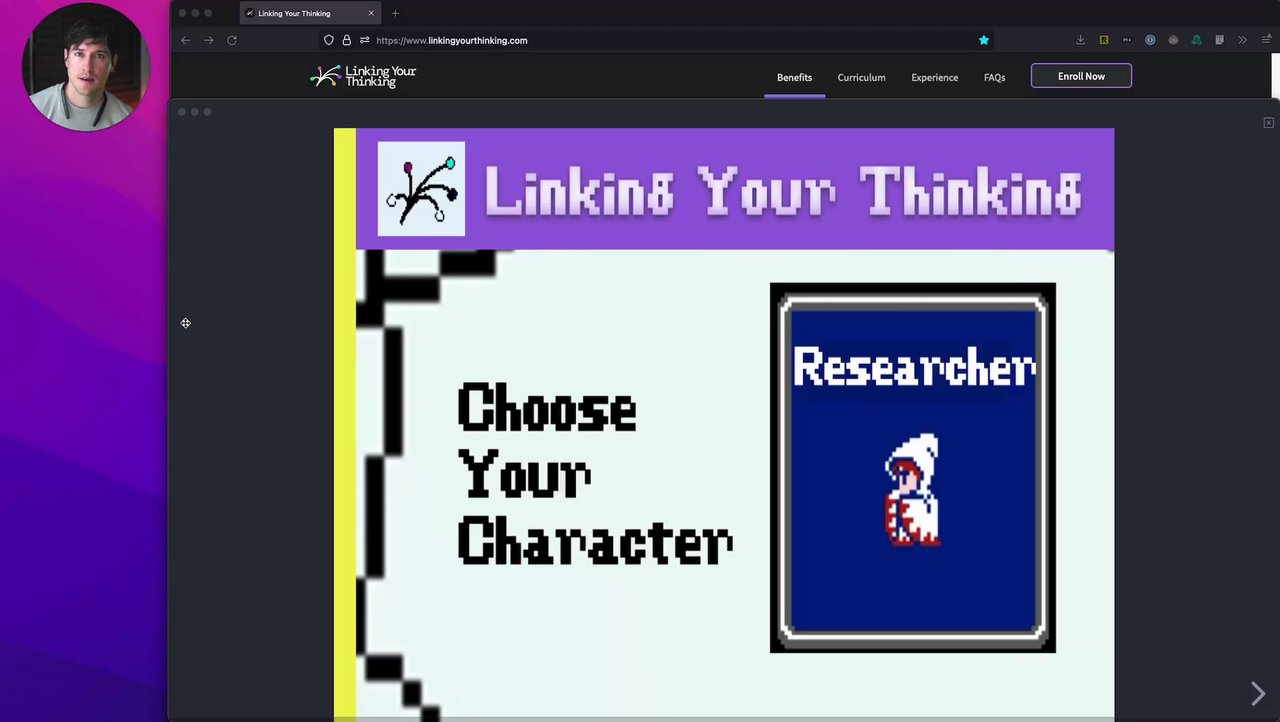Viewport: 1280px width, 722px height.
Task: Select the Researcher character card
Action: click(x=912, y=468)
